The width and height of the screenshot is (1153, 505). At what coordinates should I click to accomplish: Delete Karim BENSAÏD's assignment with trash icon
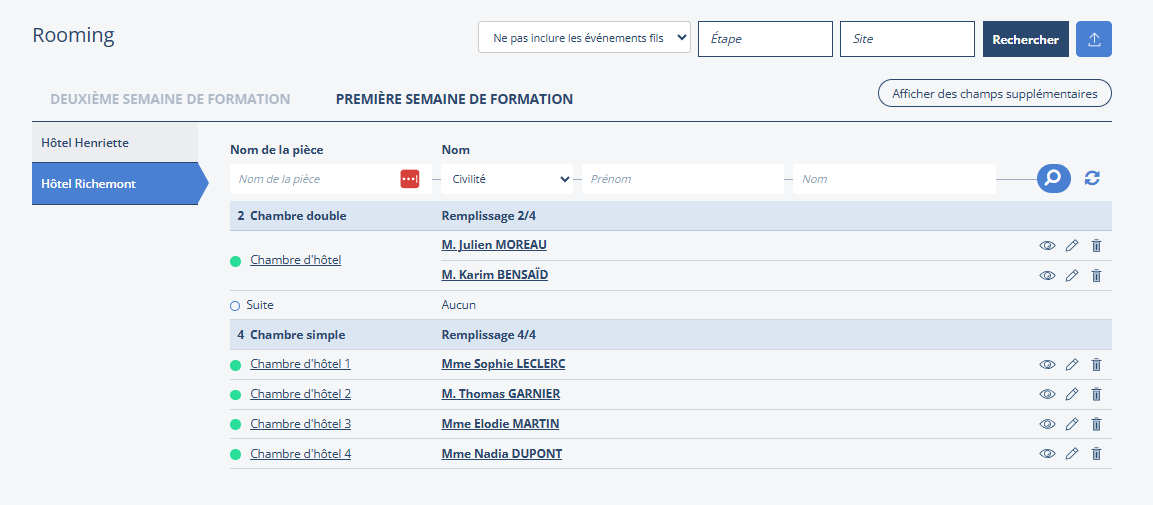(x=1096, y=276)
